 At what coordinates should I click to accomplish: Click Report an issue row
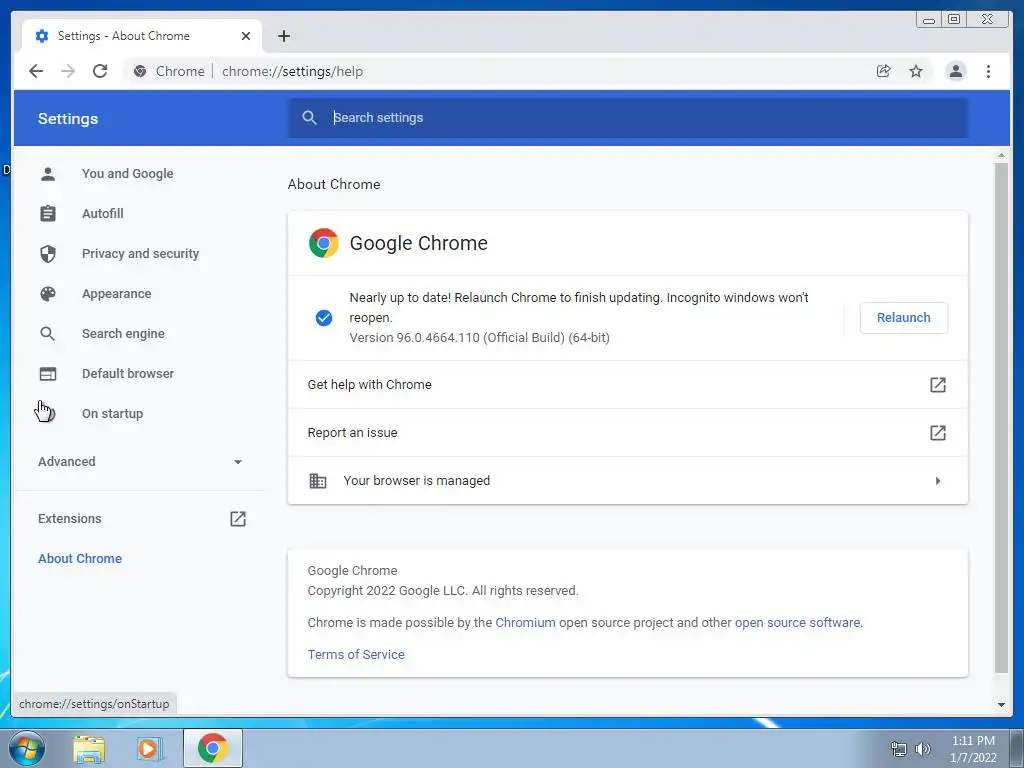tap(628, 432)
